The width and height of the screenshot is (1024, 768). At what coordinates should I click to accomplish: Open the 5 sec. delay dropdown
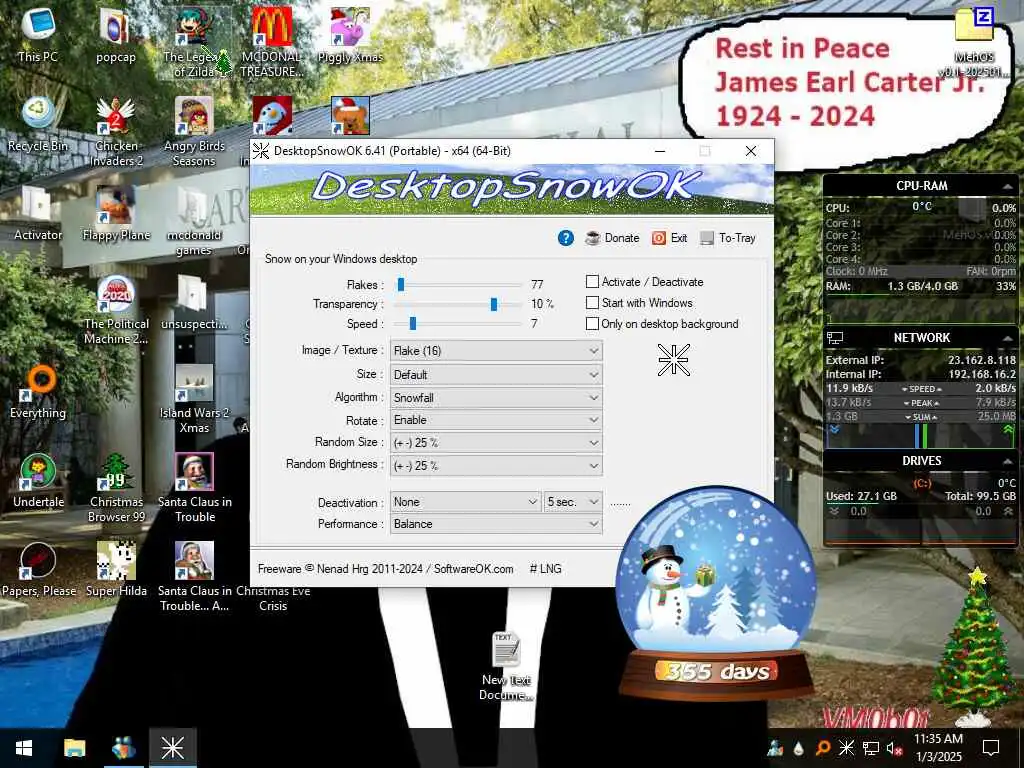click(x=573, y=502)
